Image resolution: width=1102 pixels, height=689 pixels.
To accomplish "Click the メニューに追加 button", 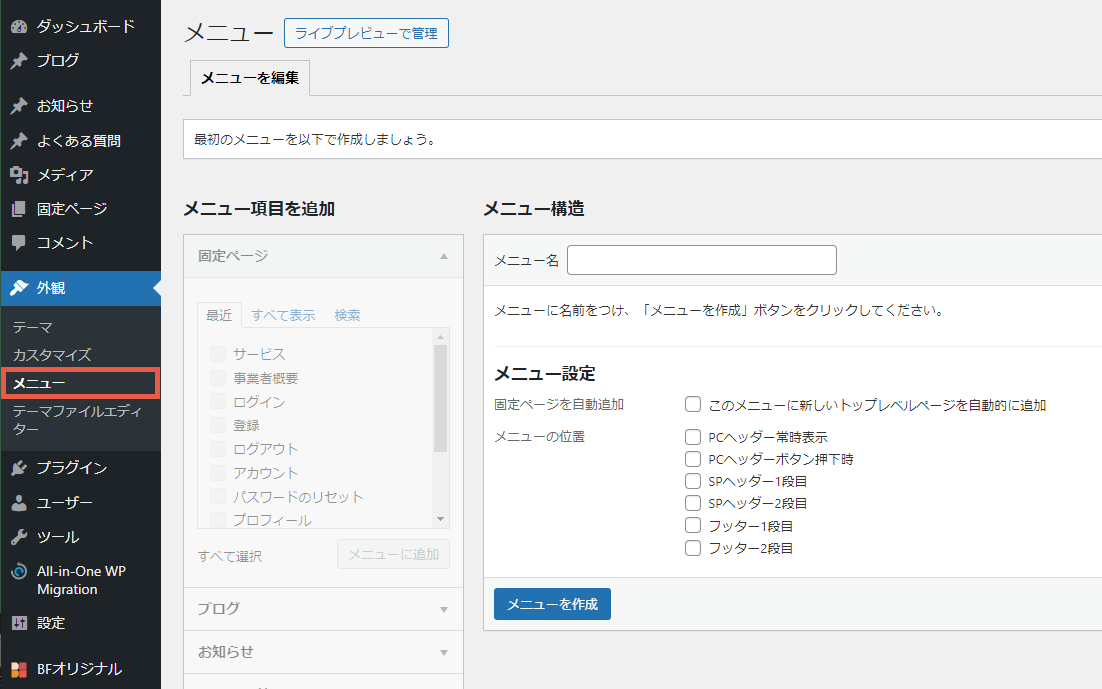I will click(x=394, y=554).
